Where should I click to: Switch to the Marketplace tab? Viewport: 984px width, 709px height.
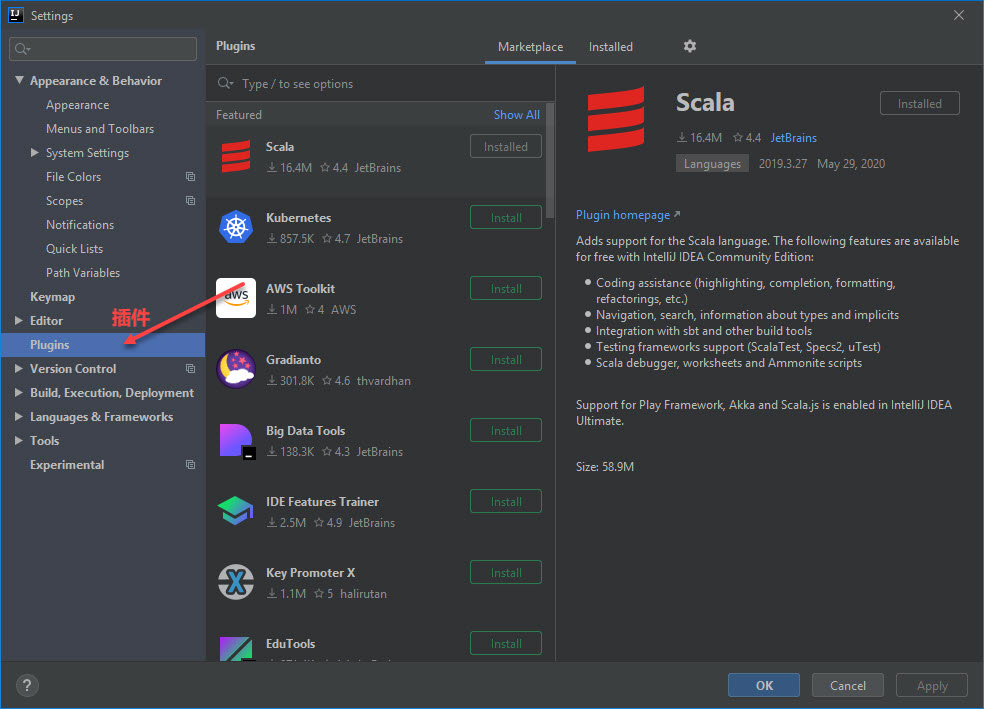point(530,47)
